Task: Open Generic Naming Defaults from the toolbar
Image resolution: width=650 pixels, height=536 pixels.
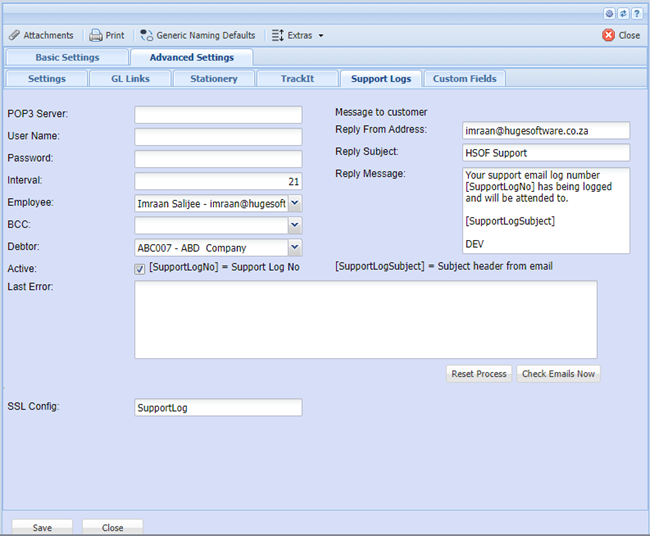Action: click(x=147, y=35)
